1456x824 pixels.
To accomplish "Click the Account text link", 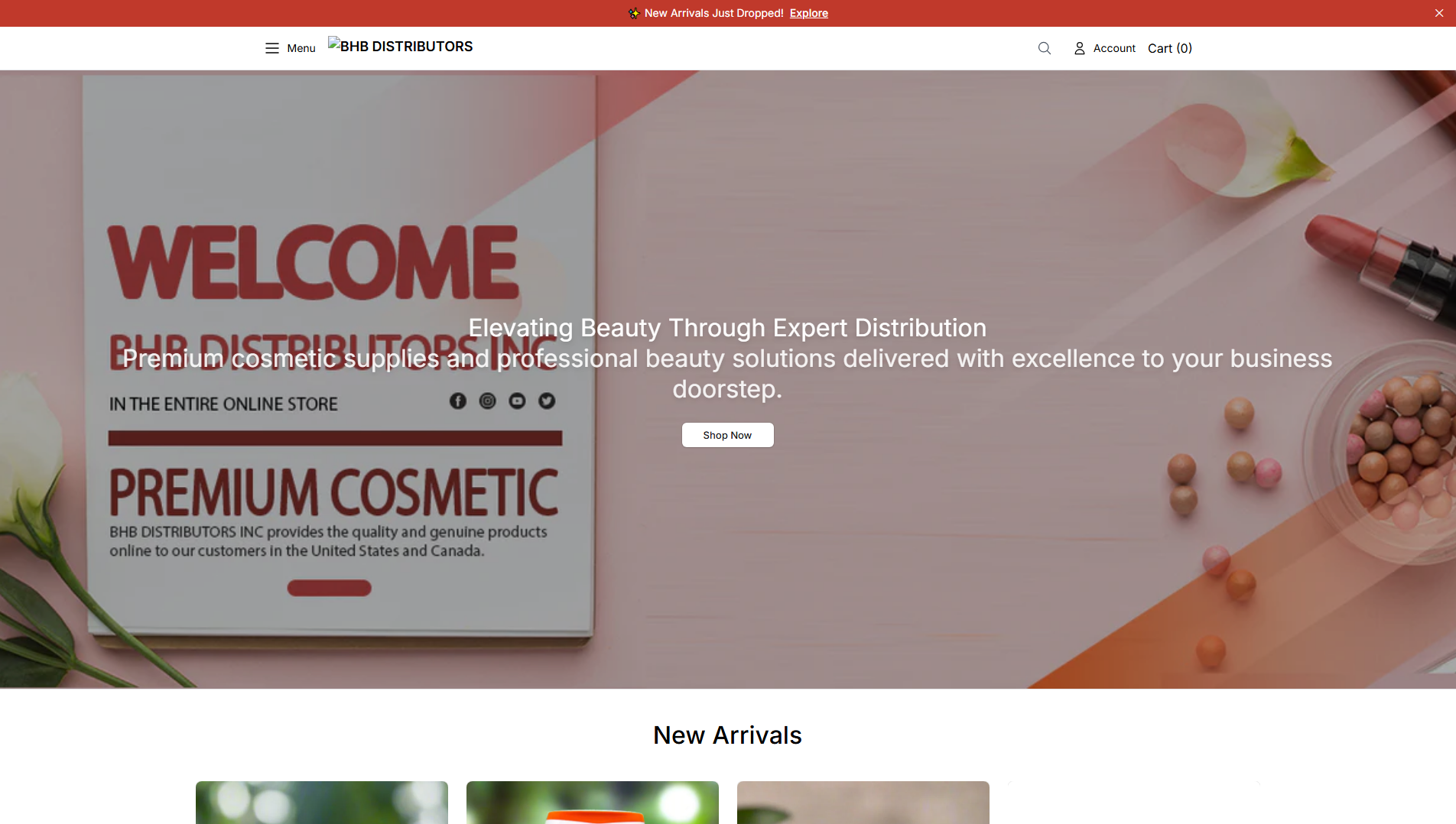I will click(1114, 48).
